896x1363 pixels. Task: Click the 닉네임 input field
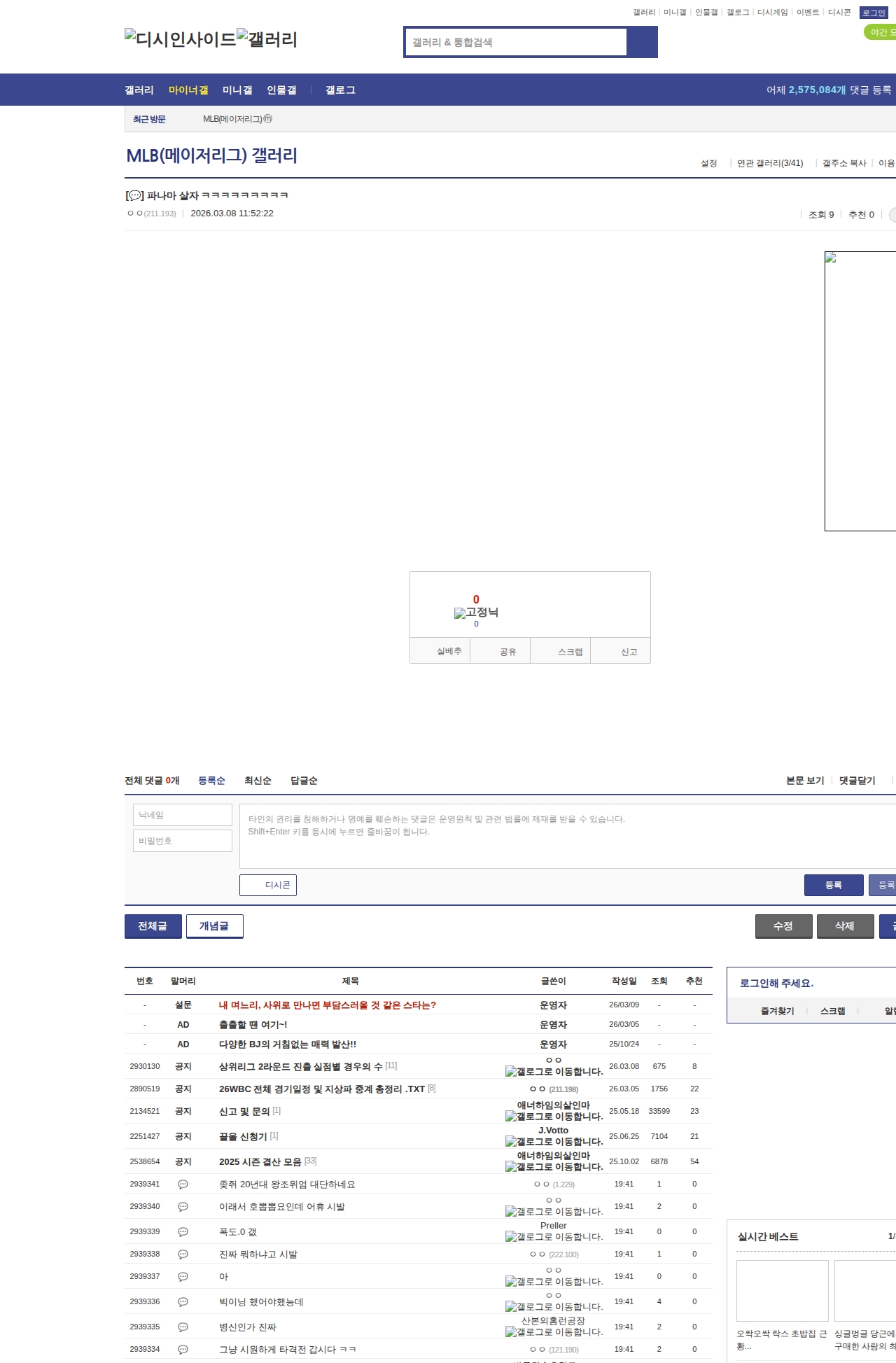183,815
